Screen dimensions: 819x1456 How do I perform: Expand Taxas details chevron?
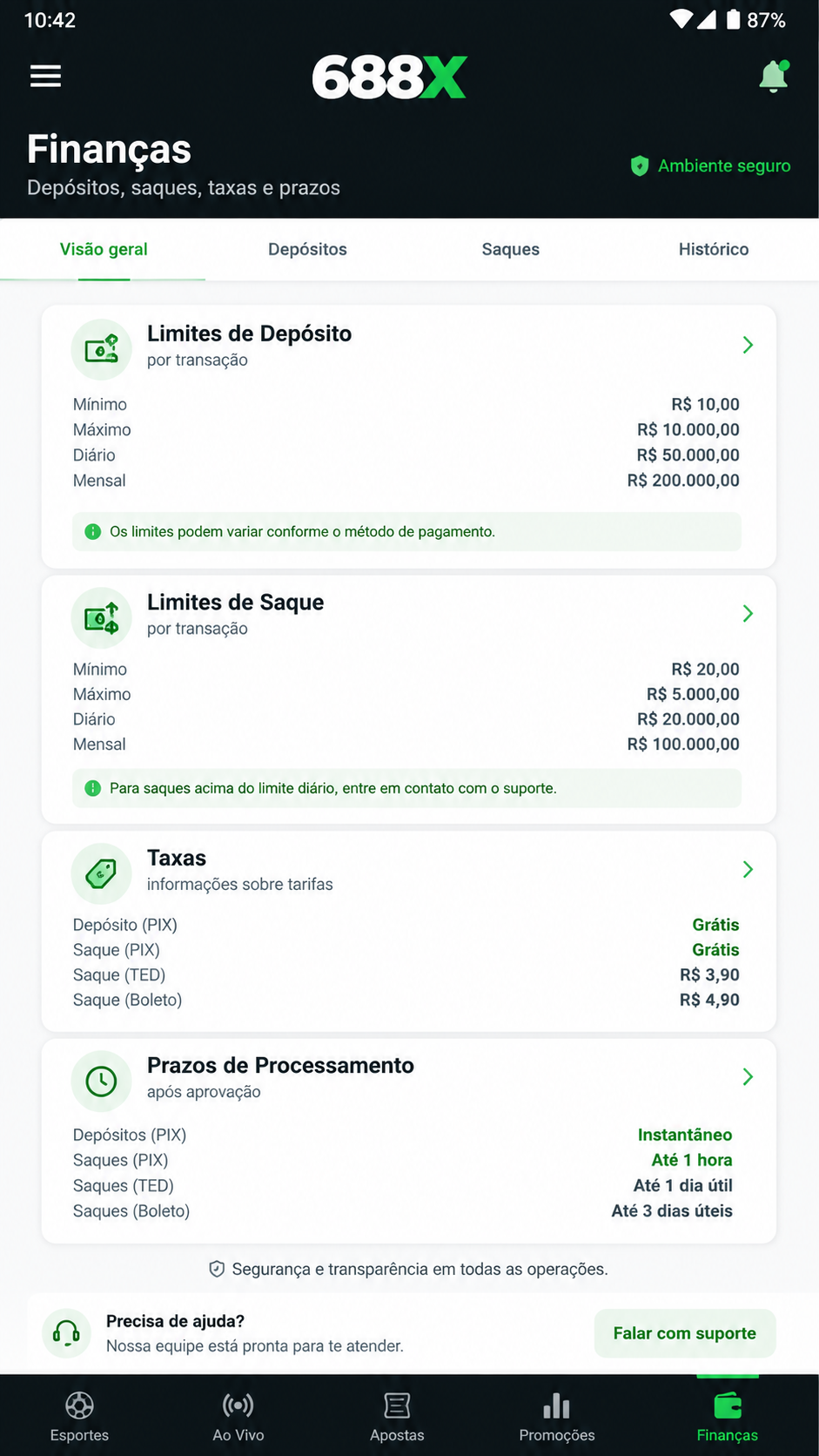click(x=748, y=869)
